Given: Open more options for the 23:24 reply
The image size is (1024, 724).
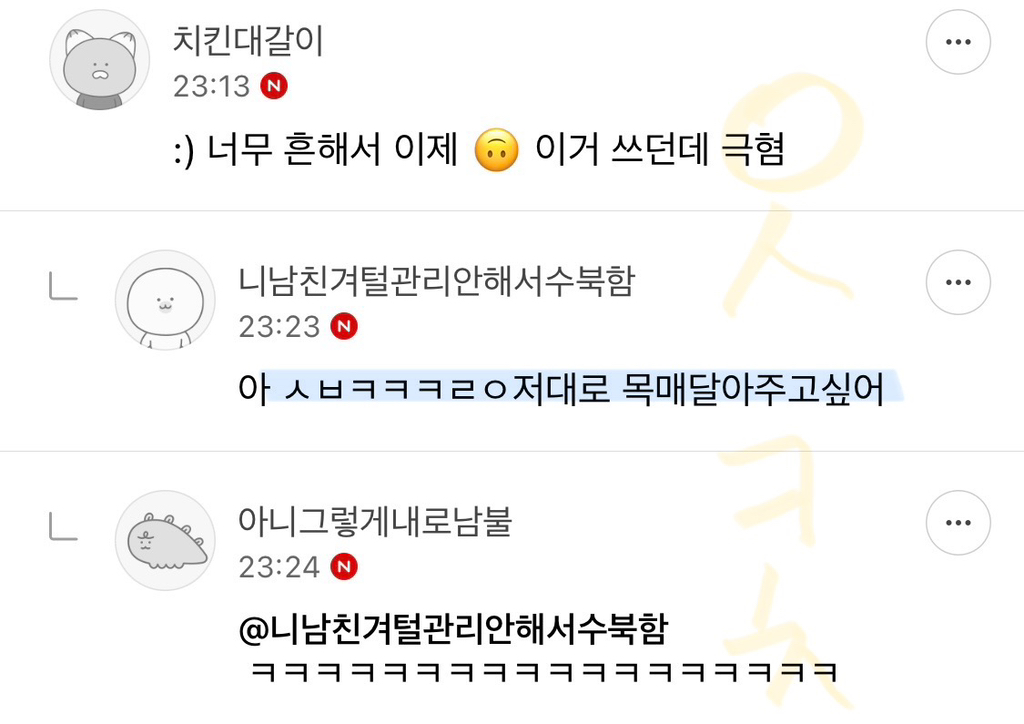Looking at the screenshot, I should point(958,522).
